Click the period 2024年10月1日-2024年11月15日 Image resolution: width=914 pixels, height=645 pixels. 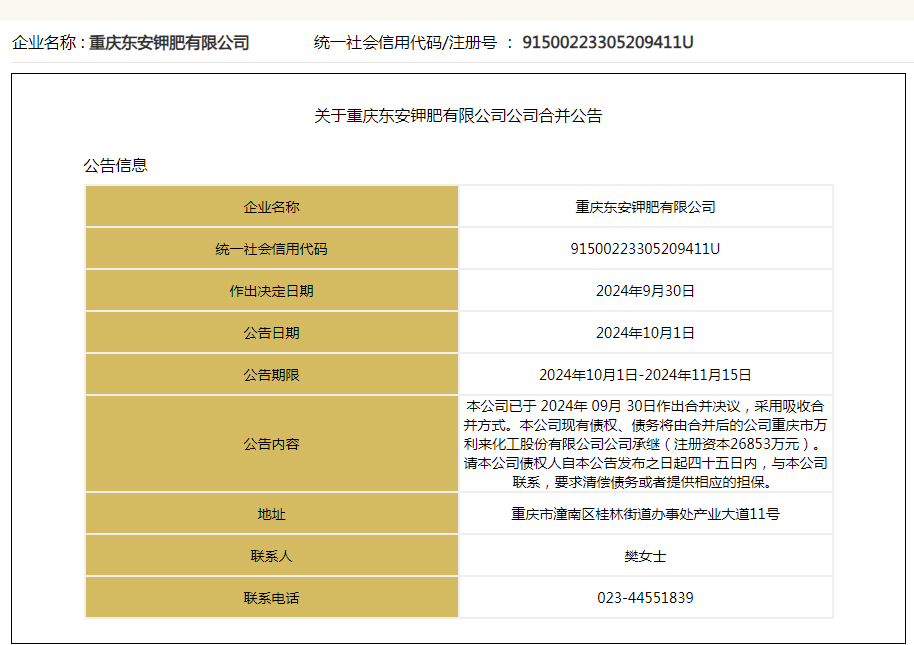point(645,375)
